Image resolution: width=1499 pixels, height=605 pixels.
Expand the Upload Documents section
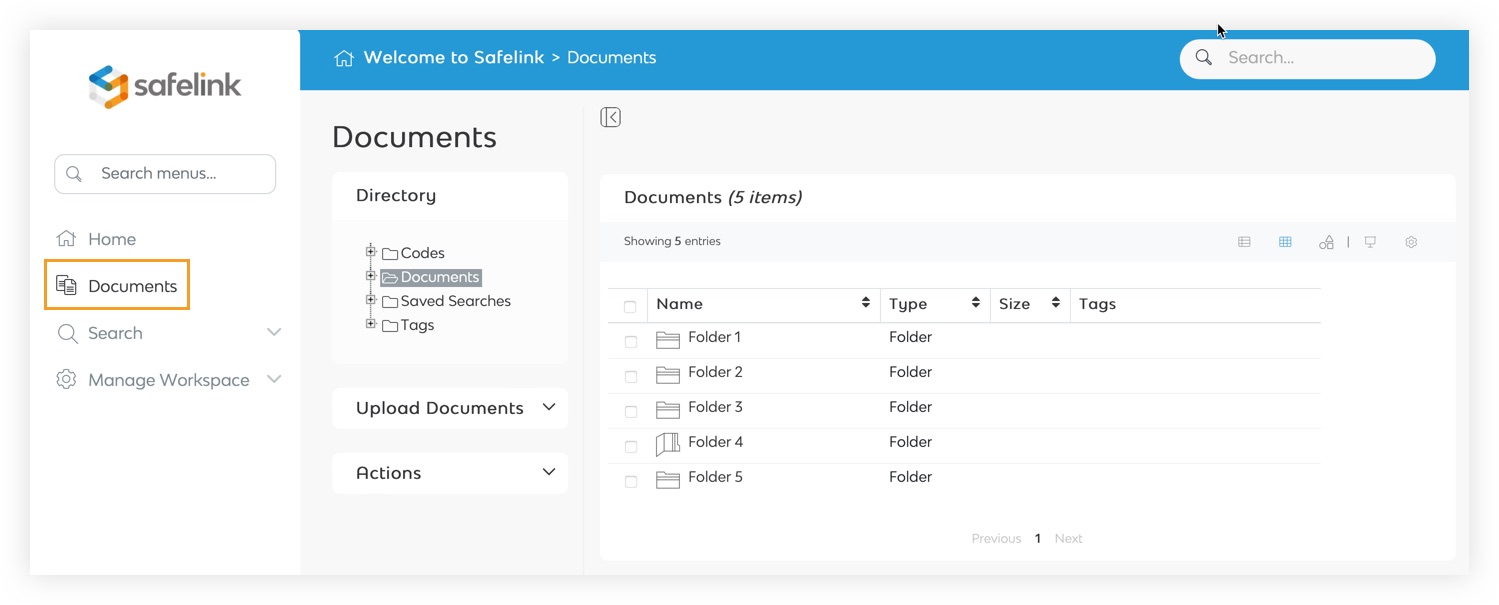(548, 407)
